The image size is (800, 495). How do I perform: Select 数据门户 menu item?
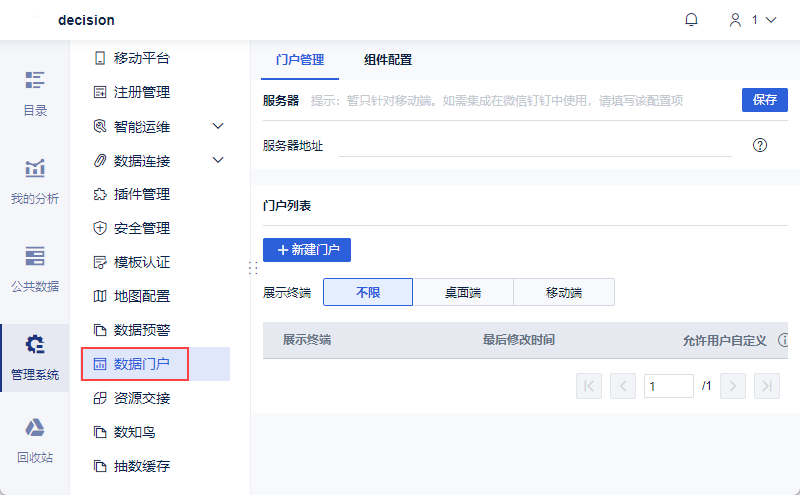click(156, 364)
